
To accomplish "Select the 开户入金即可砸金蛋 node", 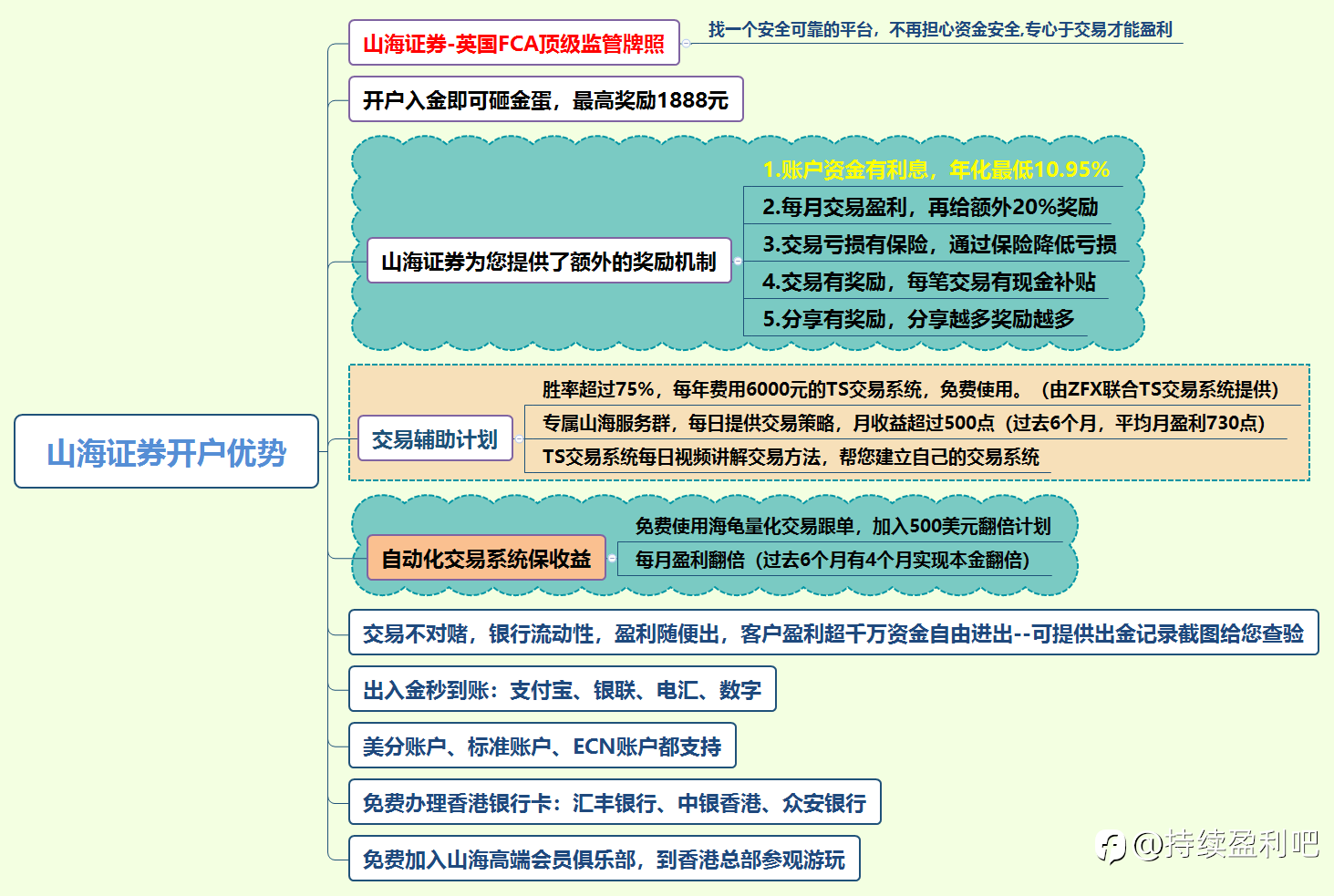I will point(545,99).
